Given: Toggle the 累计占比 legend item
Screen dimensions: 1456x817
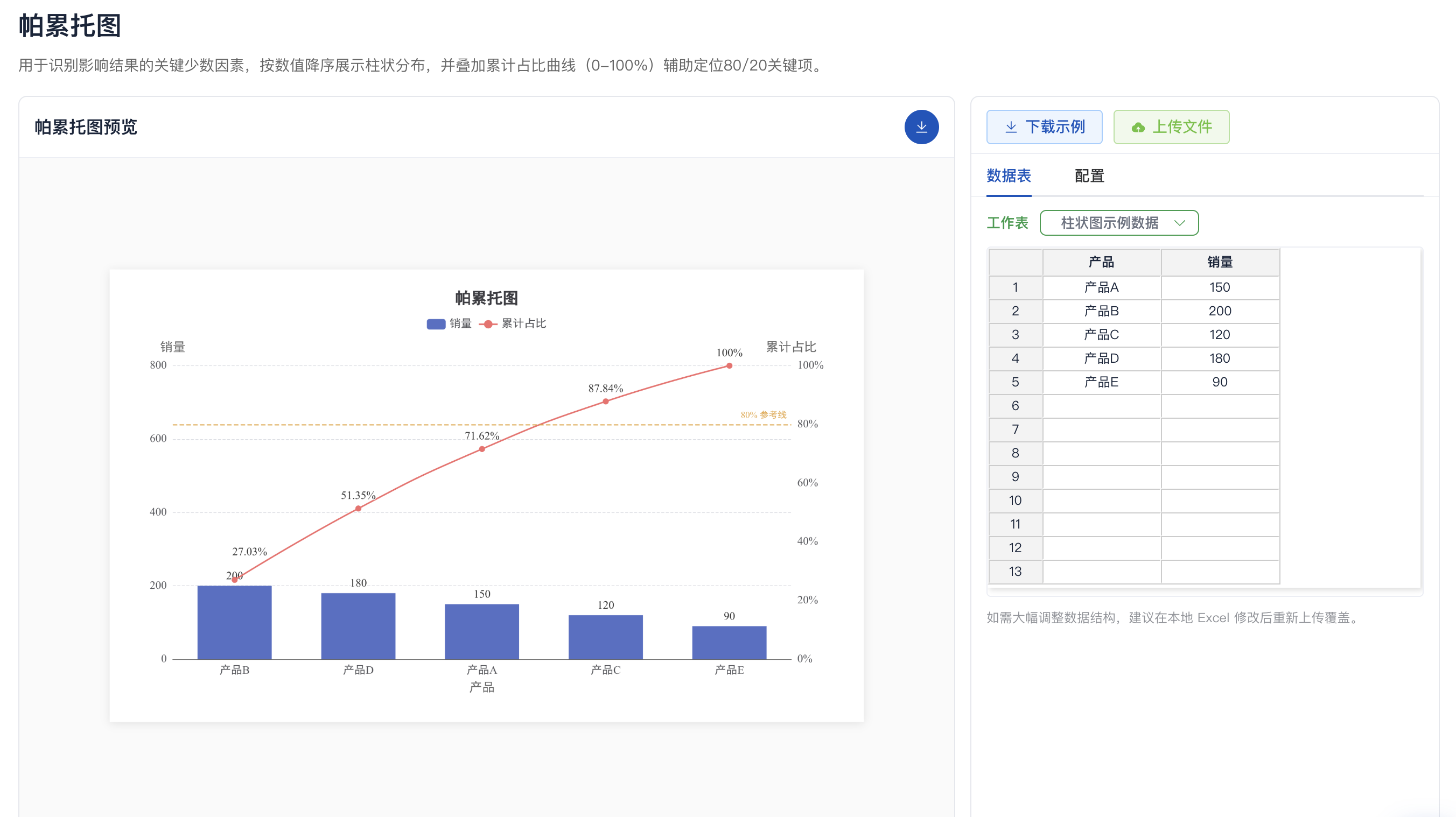Looking at the screenshot, I should tap(513, 323).
